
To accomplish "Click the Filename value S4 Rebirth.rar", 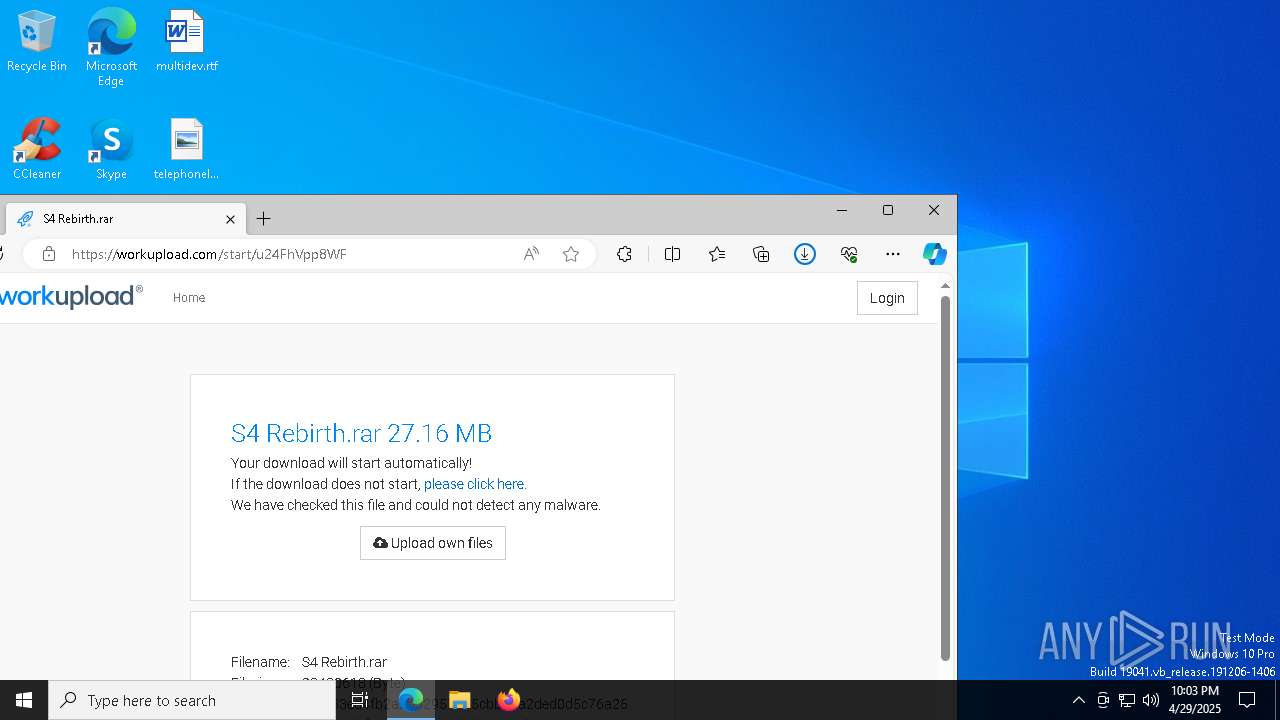I will click(344, 662).
